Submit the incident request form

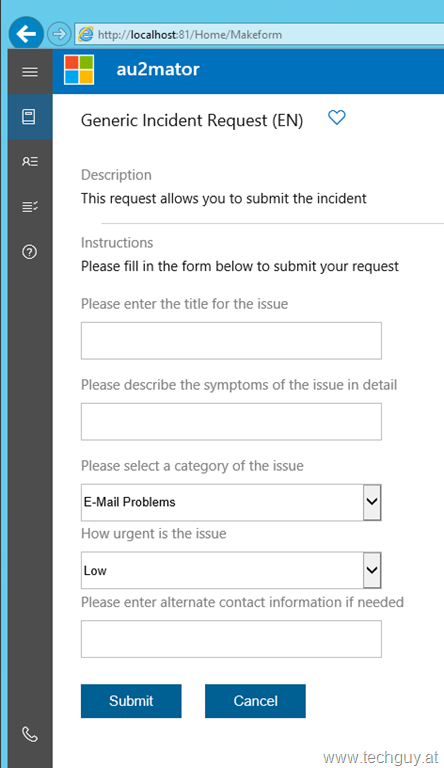(131, 701)
